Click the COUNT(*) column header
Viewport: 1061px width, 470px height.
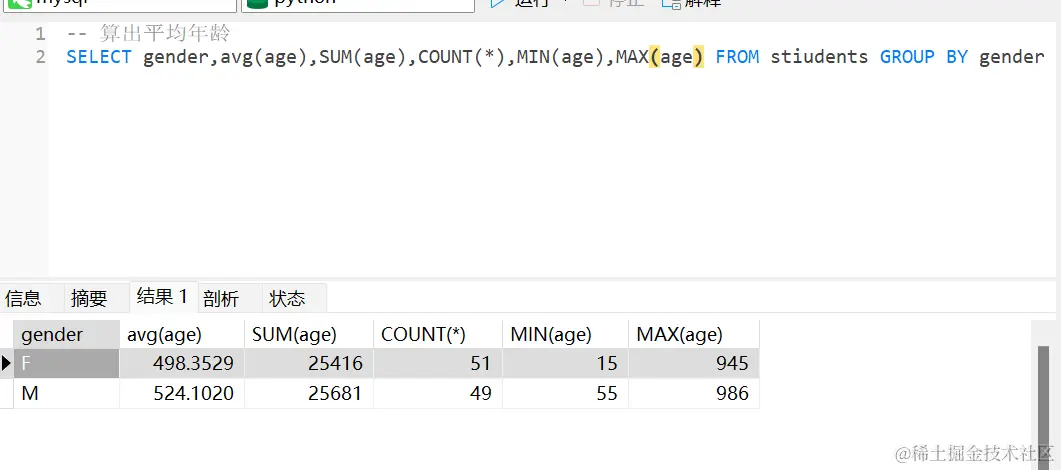pyautogui.click(x=438, y=334)
